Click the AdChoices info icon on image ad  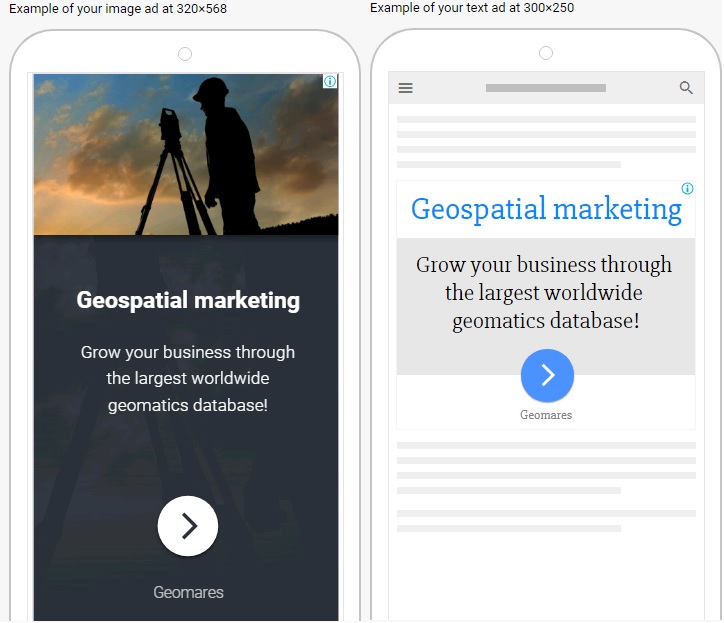(x=330, y=81)
